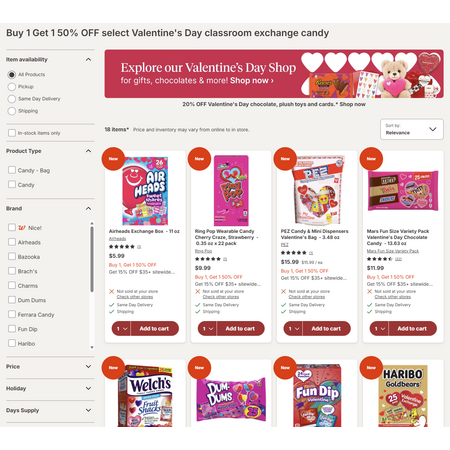Open Mars Variety Pack star ratings
Viewport: 450px width, 450px height.
384,259
